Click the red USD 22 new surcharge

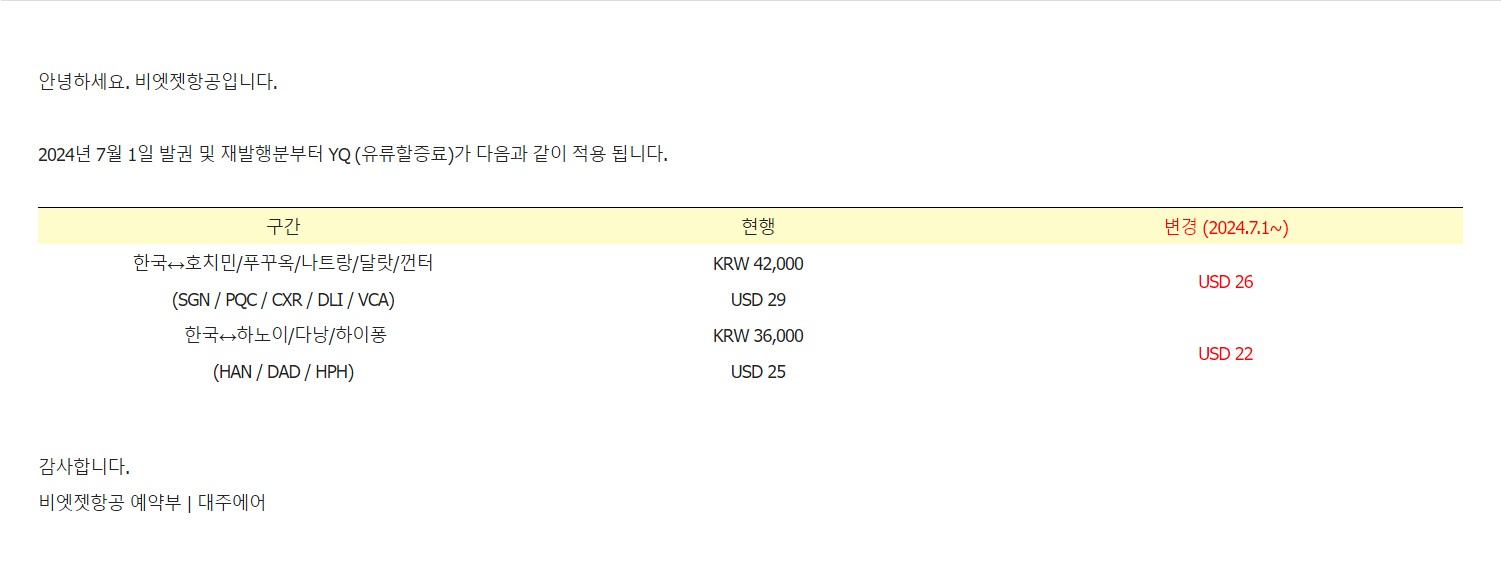click(x=1226, y=354)
